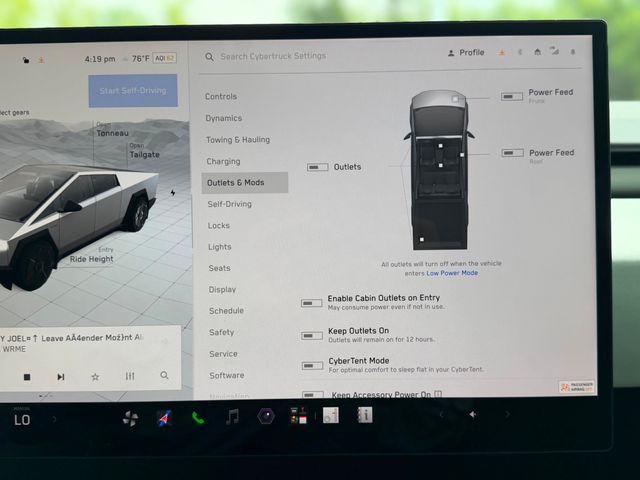Open the Dynamics settings section

pyautogui.click(x=224, y=118)
